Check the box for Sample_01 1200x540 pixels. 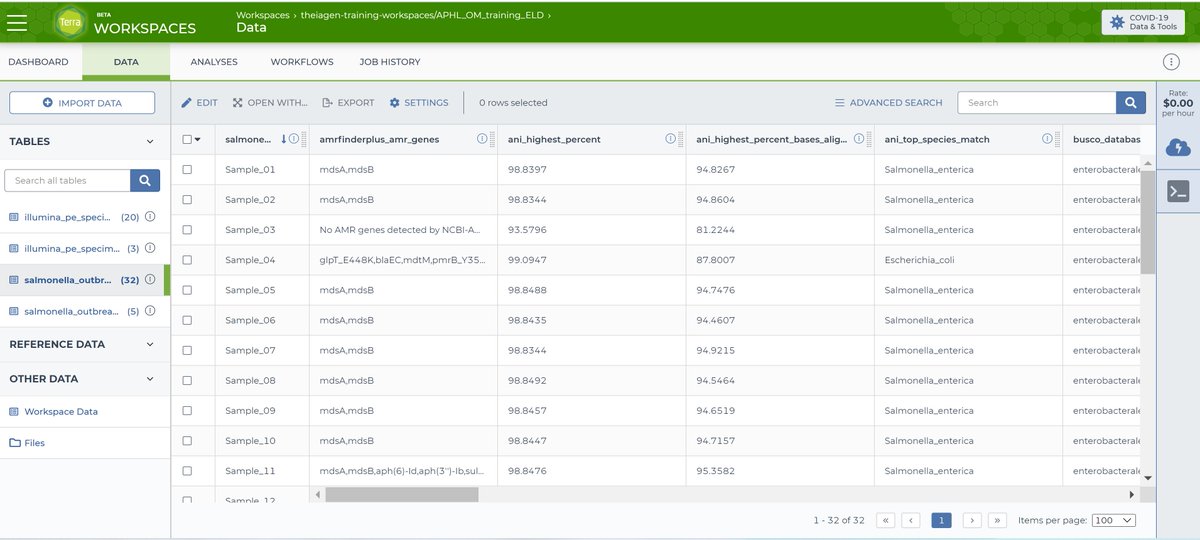click(x=187, y=169)
